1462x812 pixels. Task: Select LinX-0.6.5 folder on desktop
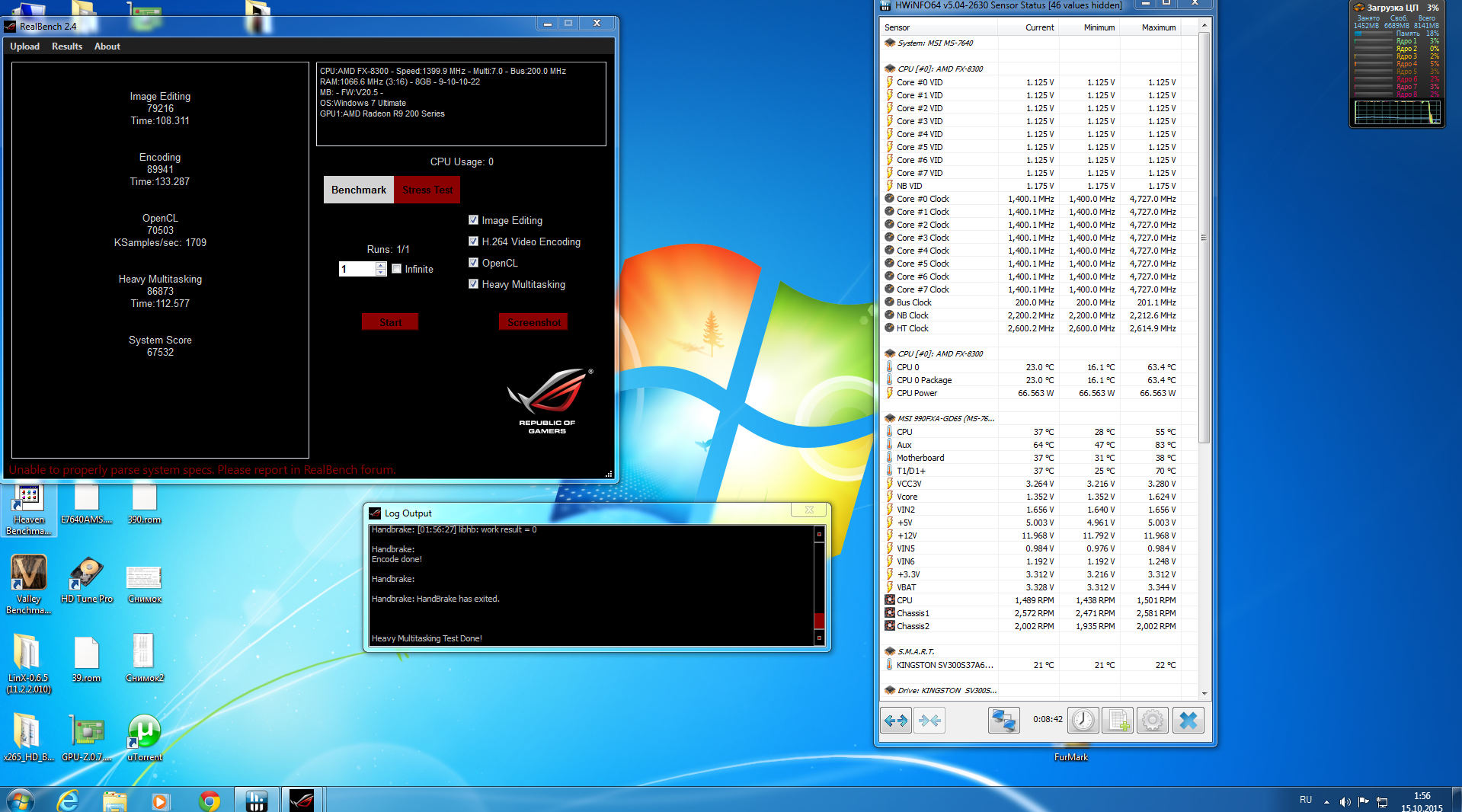tap(29, 663)
